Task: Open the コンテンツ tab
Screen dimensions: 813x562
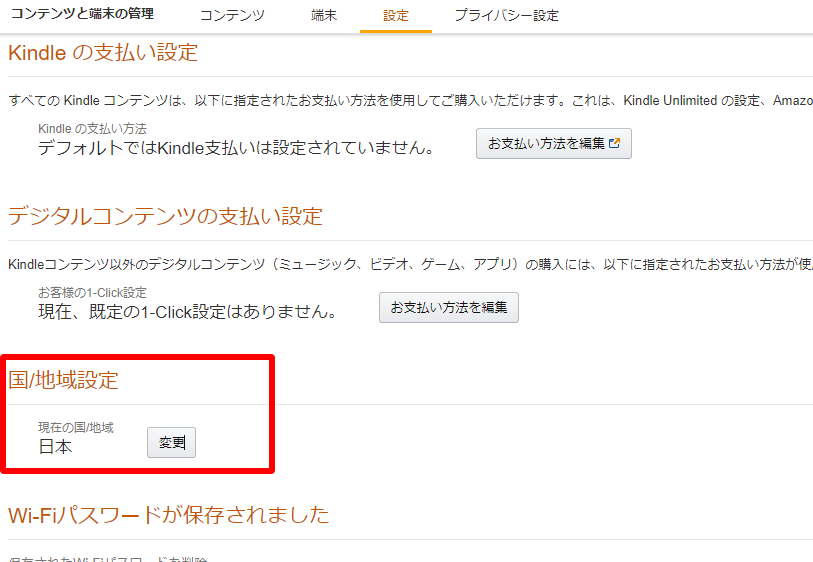Action: 232,16
